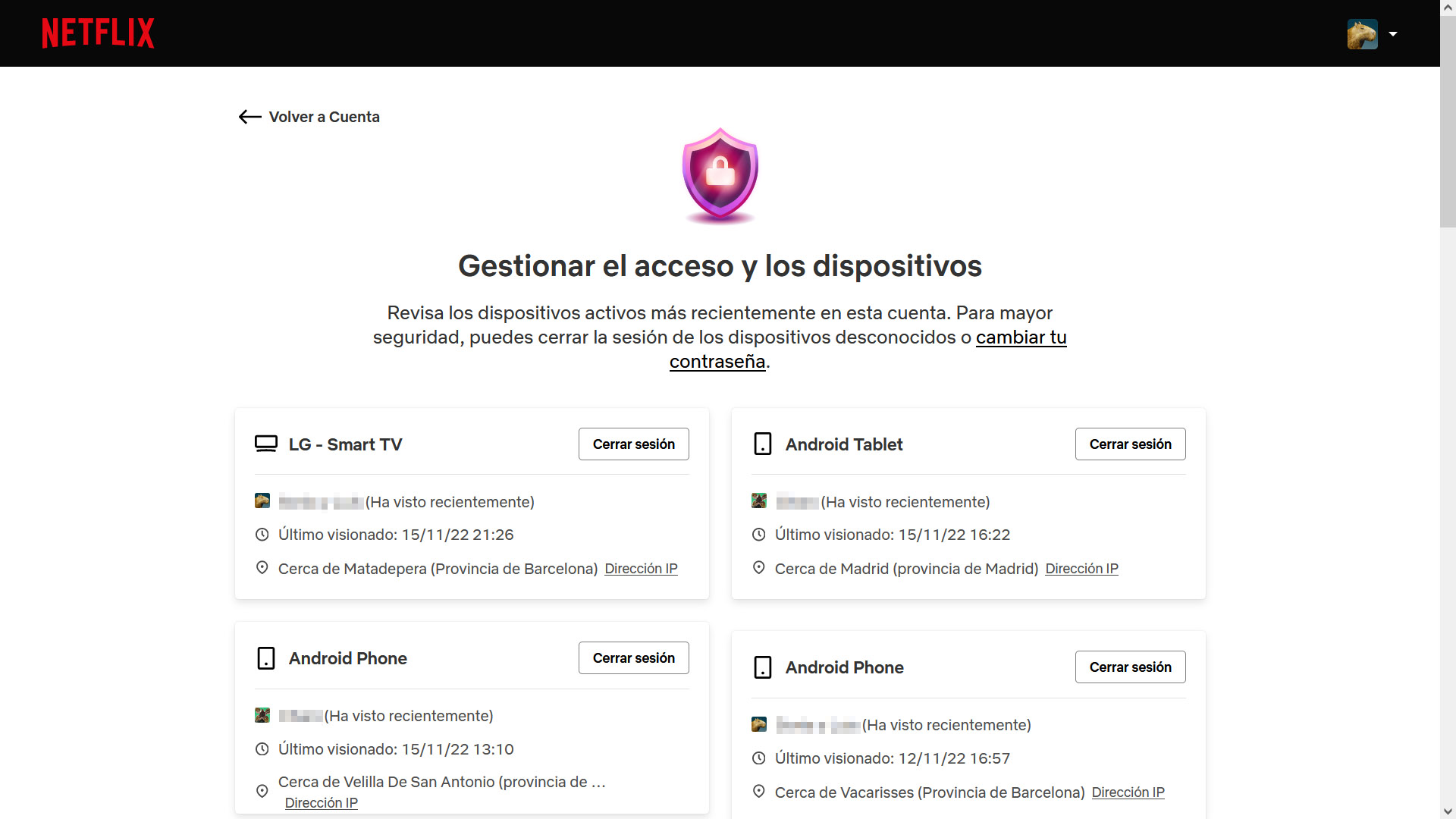Click Cerca de Vacarisses location text
The height and width of the screenshot is (819, 1456).
coord(930,792)
